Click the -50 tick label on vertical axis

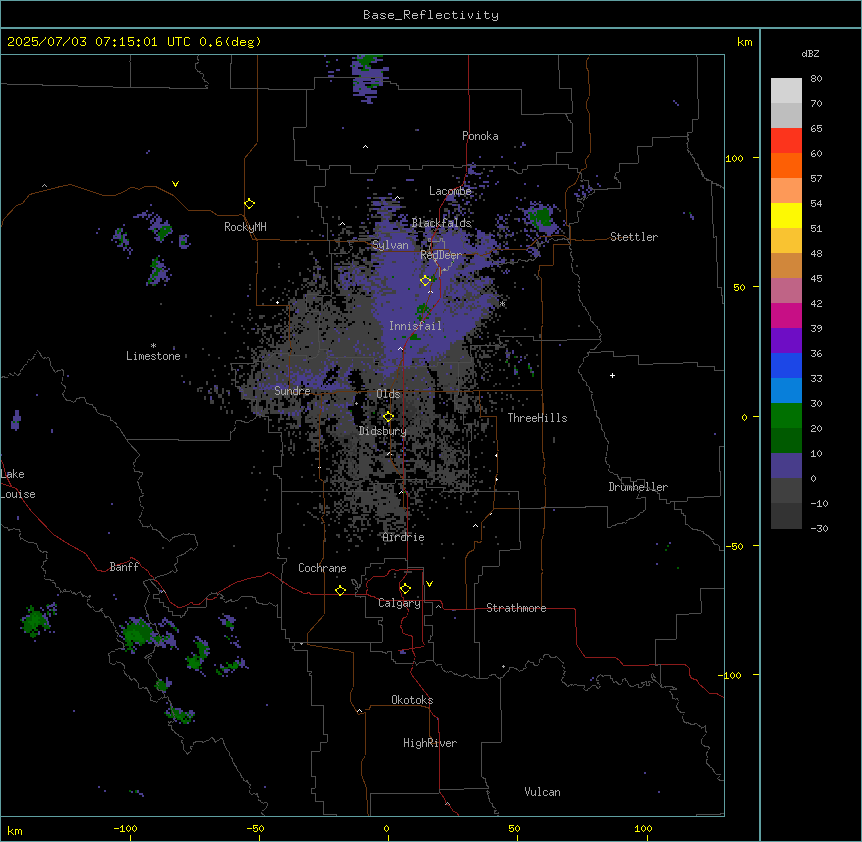coord(733,546)
